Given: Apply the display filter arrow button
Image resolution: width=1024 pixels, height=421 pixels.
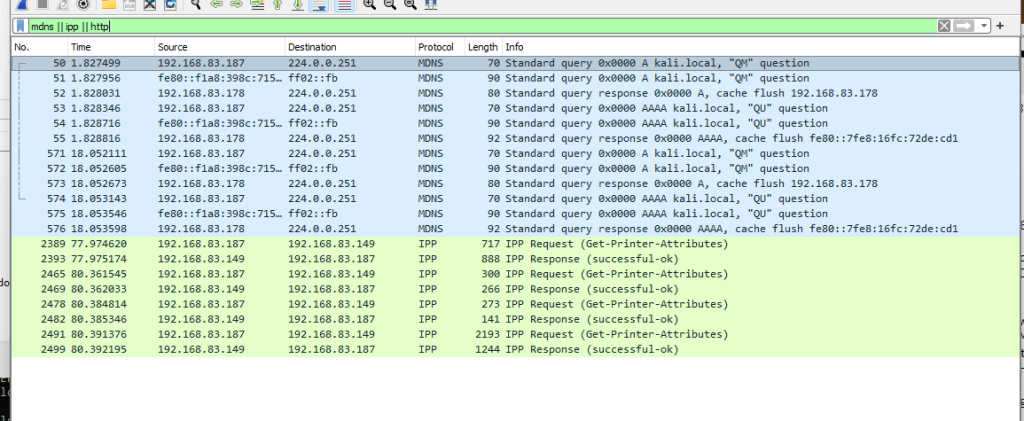Looking at the screenshot, I should (965, 26).
